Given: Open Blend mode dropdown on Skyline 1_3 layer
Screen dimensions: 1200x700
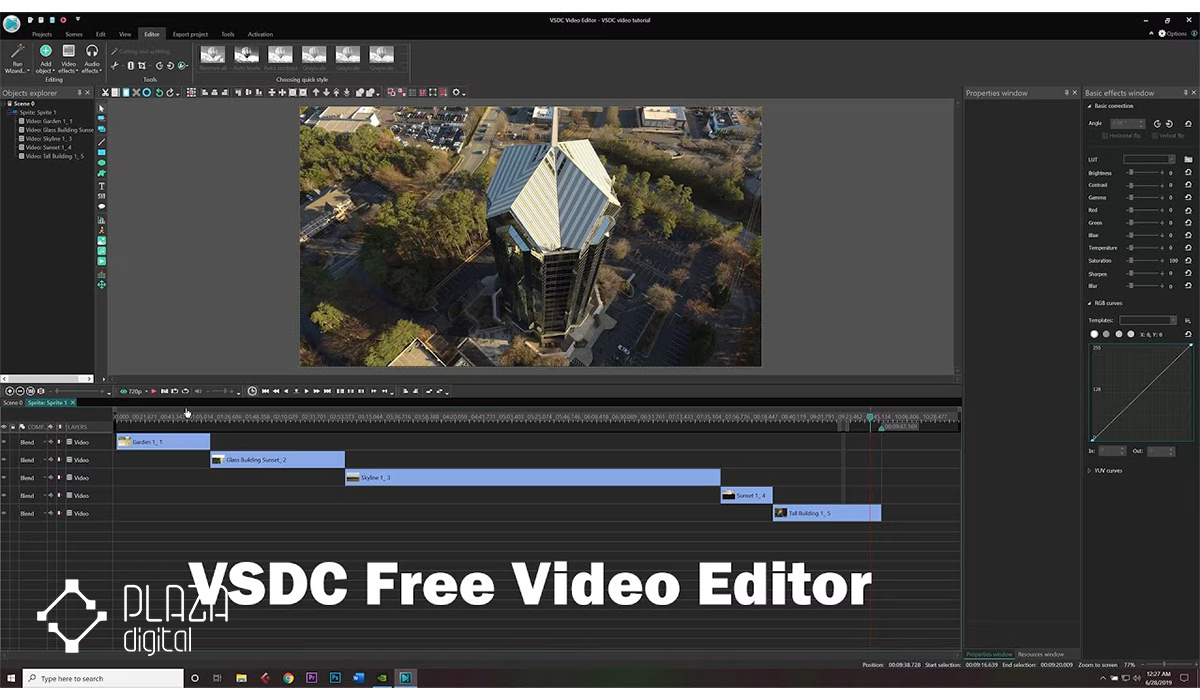Looking at the screenshot, I should 31,478.
